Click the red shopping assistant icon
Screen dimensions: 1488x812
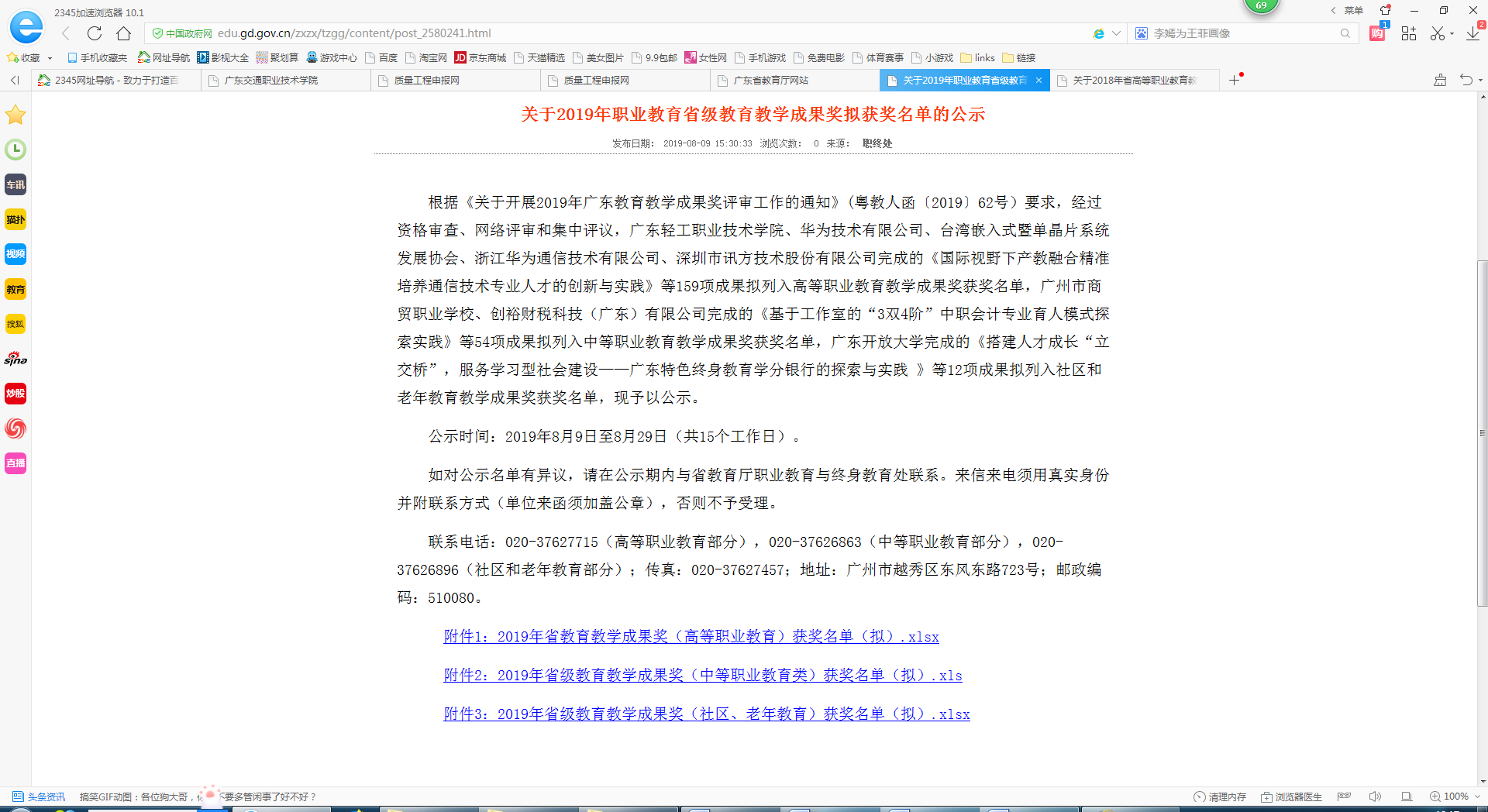pos(1377,33)
